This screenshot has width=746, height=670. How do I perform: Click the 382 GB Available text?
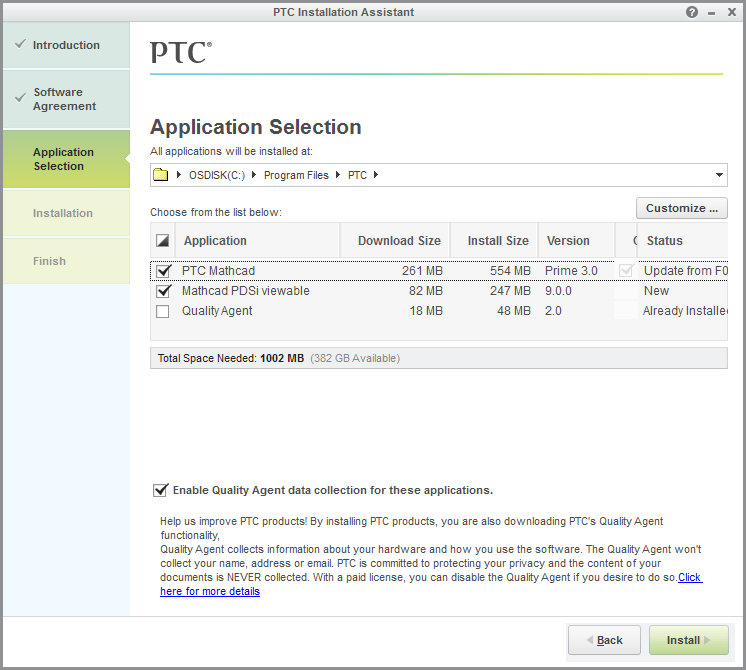355,358
